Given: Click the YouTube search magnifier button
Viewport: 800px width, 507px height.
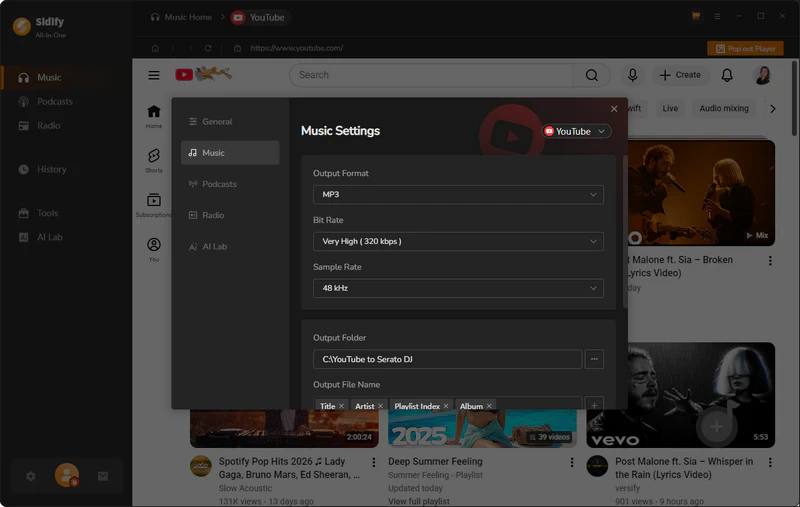Looking at the screenshot, I should coord(592,75).
